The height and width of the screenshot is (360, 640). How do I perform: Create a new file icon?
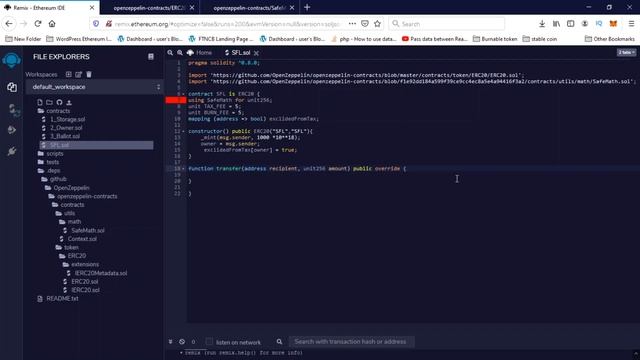(x=40, y=102)
